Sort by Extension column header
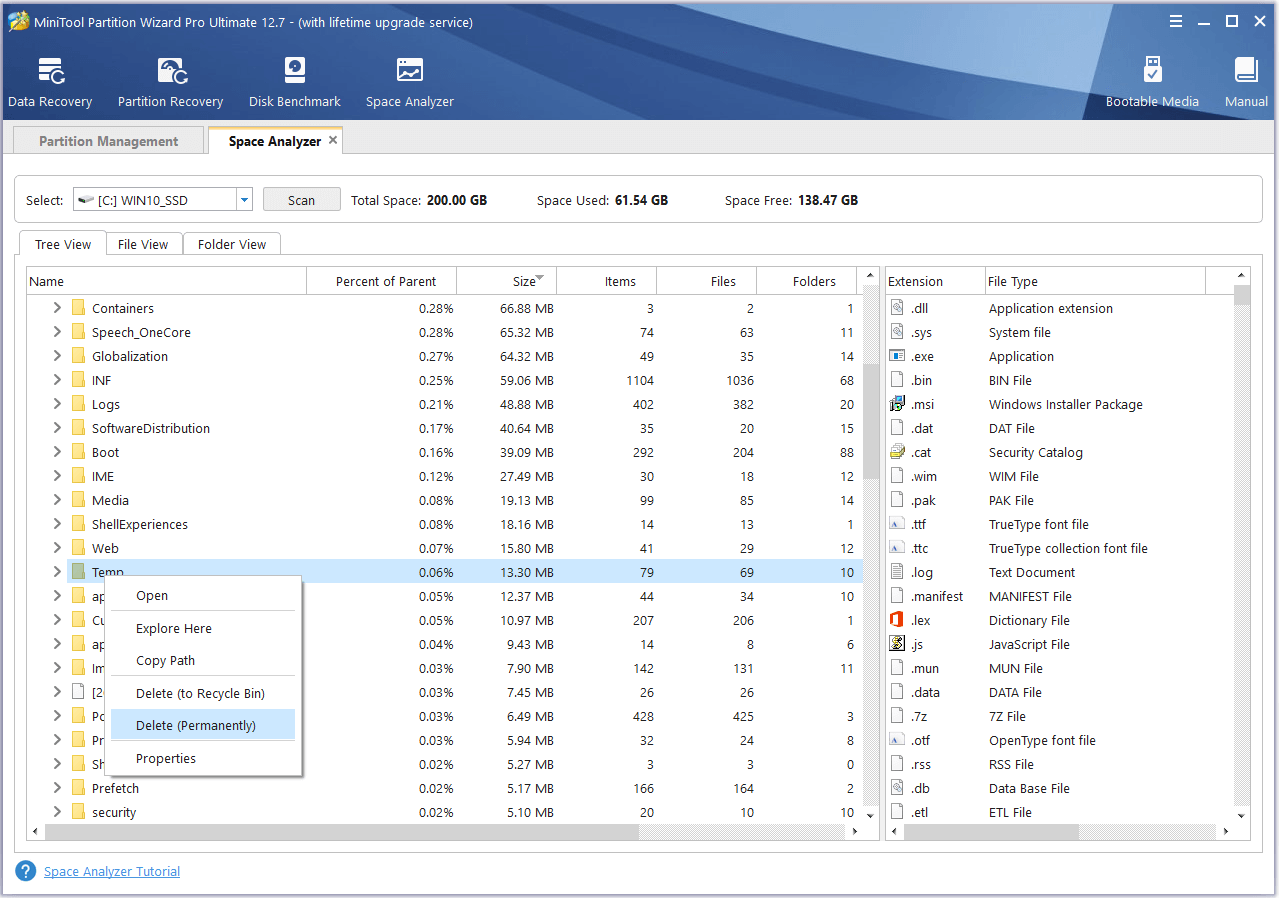 934,281
